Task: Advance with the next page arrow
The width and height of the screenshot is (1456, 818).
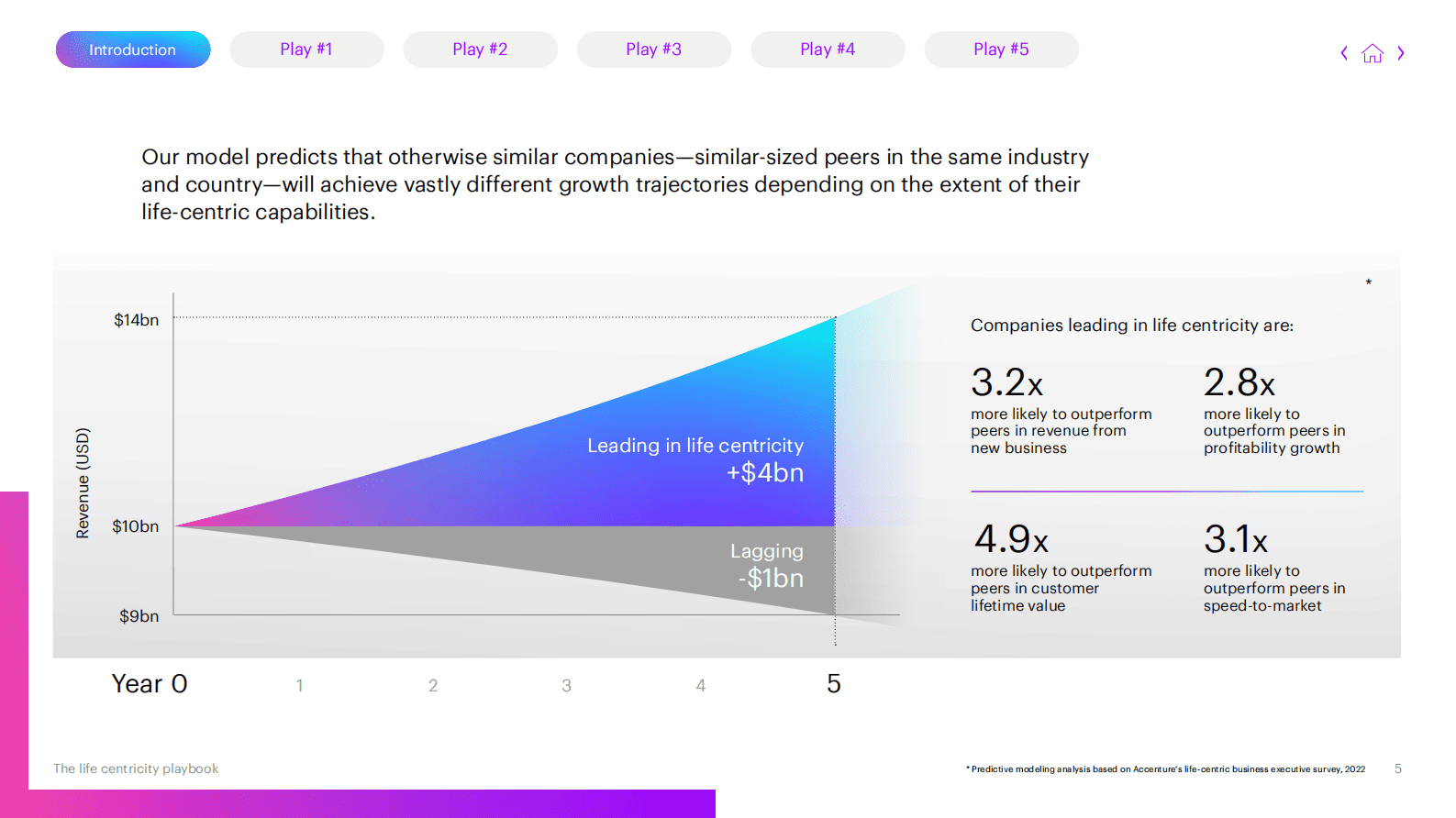Action: (1401, 53)
